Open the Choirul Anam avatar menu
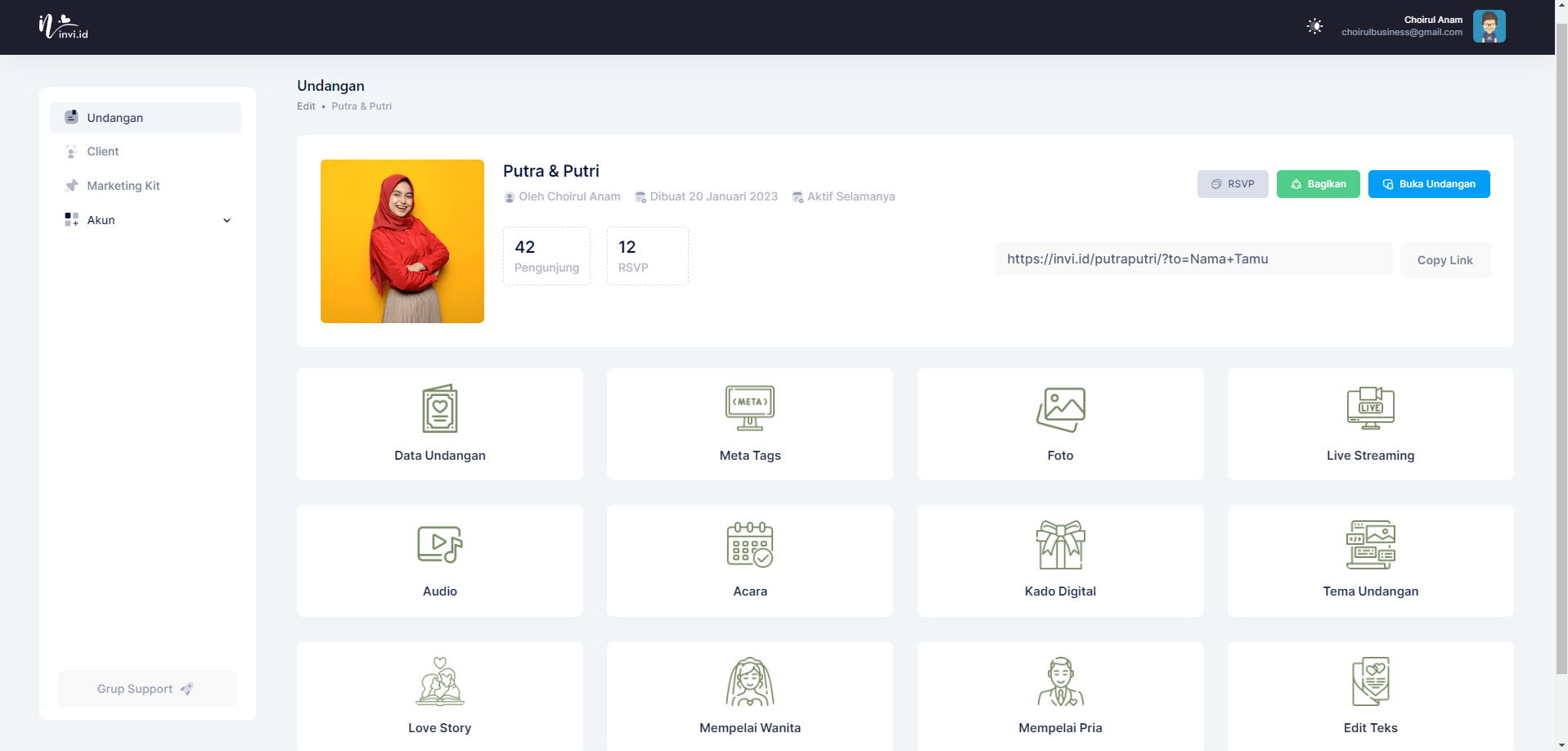 pyautogui.click(x=1489, y=26)
